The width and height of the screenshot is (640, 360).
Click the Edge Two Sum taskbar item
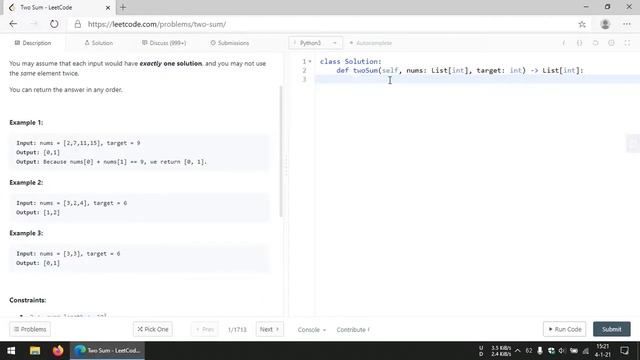108,351
